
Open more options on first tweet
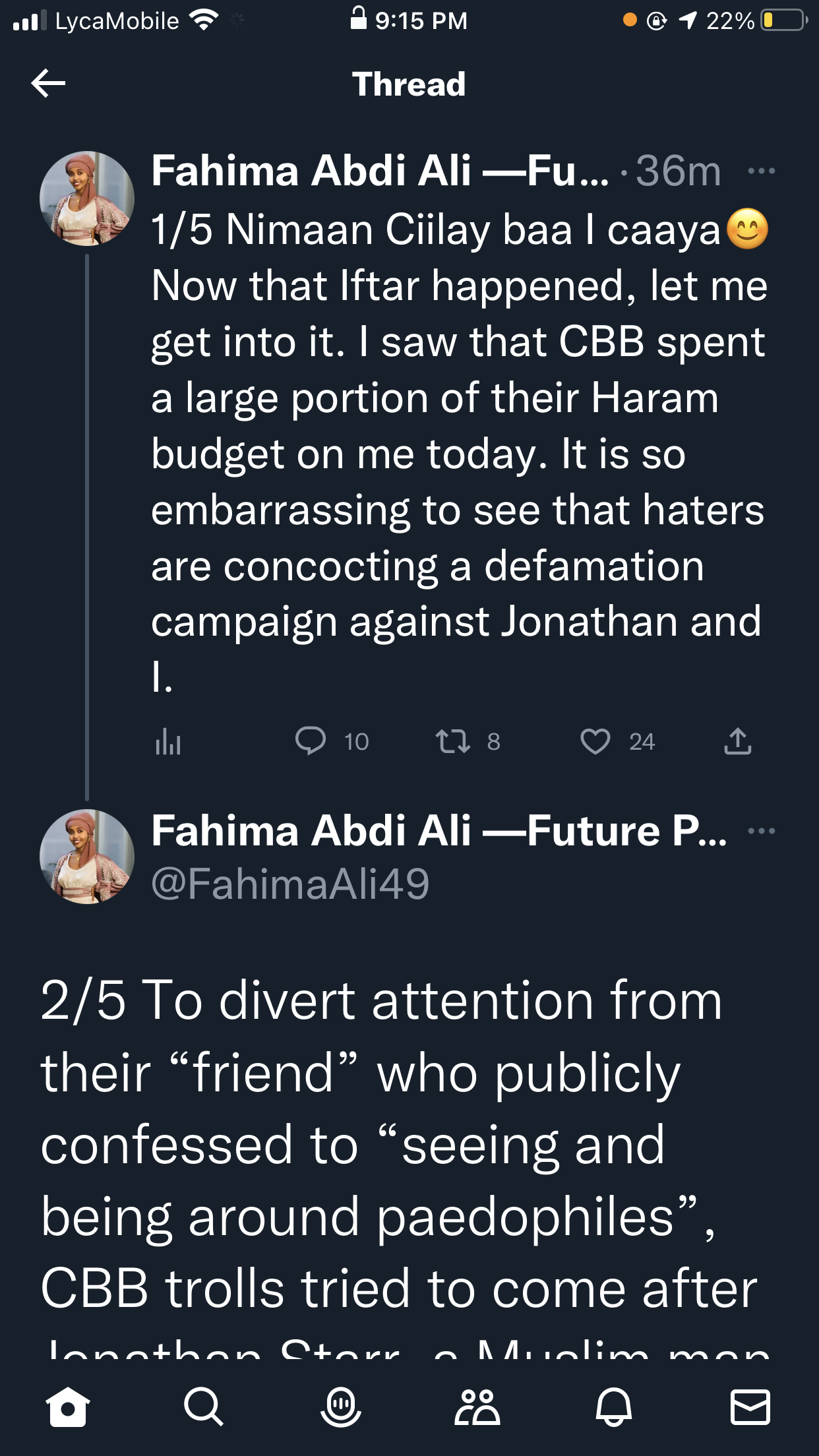(x=761, y=171)
